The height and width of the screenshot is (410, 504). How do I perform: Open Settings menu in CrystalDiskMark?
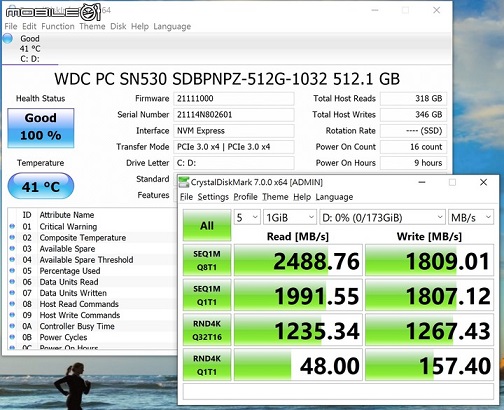[x=213, y=197]
